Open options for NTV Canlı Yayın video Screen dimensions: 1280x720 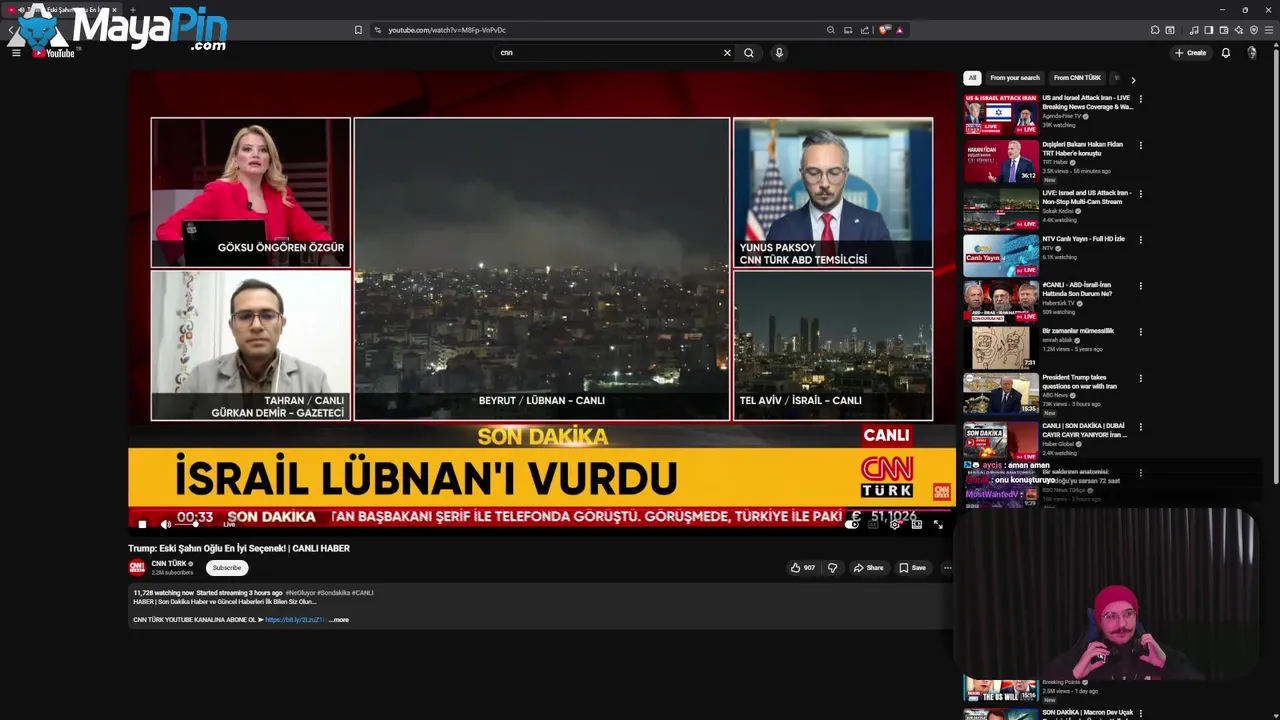tap(1140, 240)
